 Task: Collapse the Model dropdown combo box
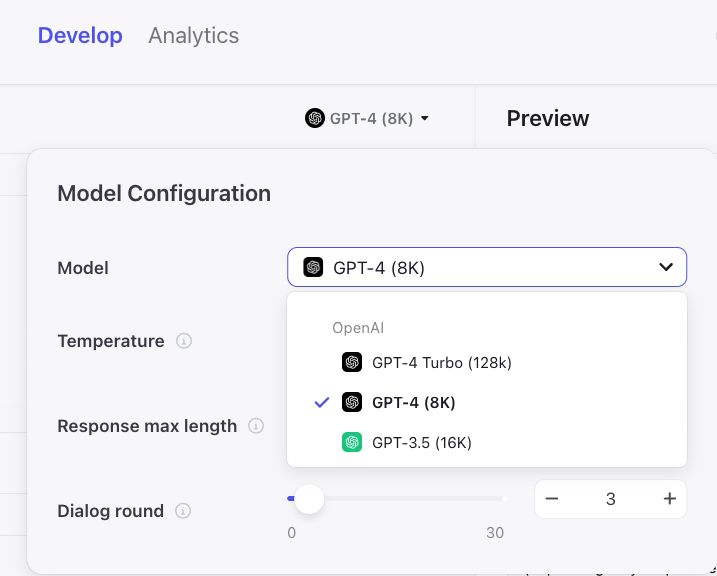point(487,267)
